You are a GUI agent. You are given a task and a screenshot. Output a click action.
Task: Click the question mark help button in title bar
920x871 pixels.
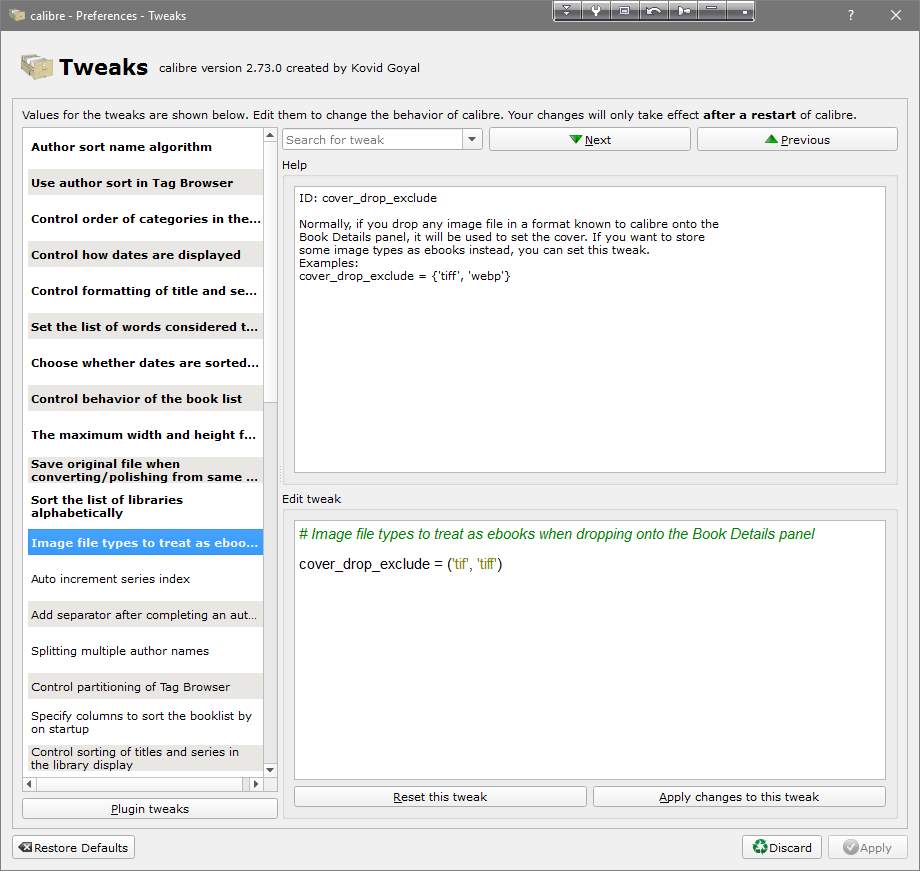pos(851,16)
